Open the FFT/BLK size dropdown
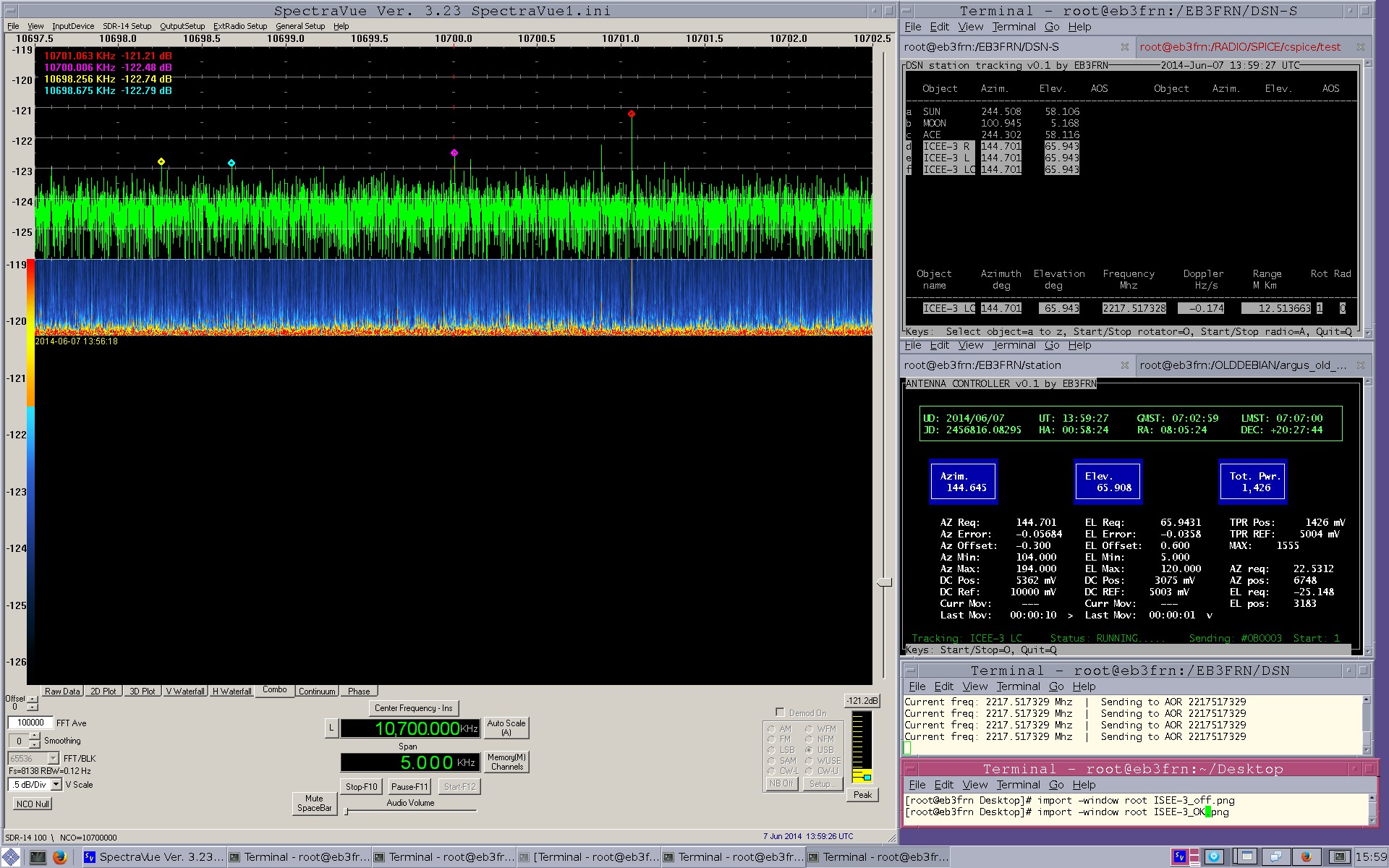 (x=53, y=758)
